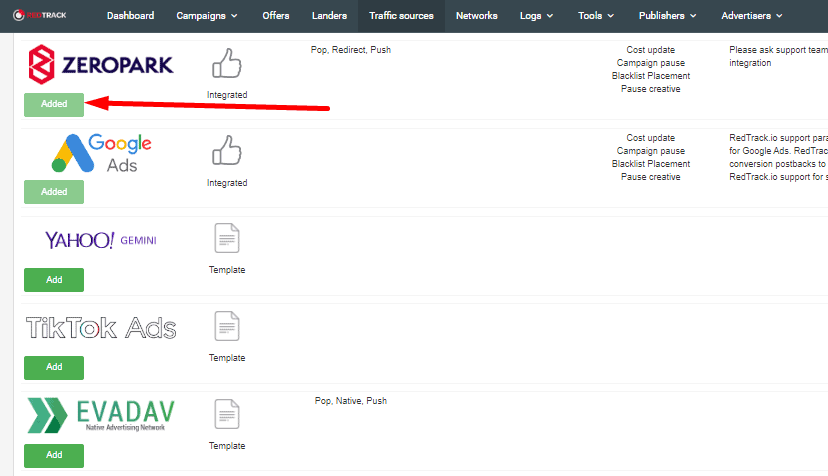The height and width of the screenshot is (476, 828).
Task: Click Zeropark's Integrated thumbs-up icon
Action: point(227,66)
